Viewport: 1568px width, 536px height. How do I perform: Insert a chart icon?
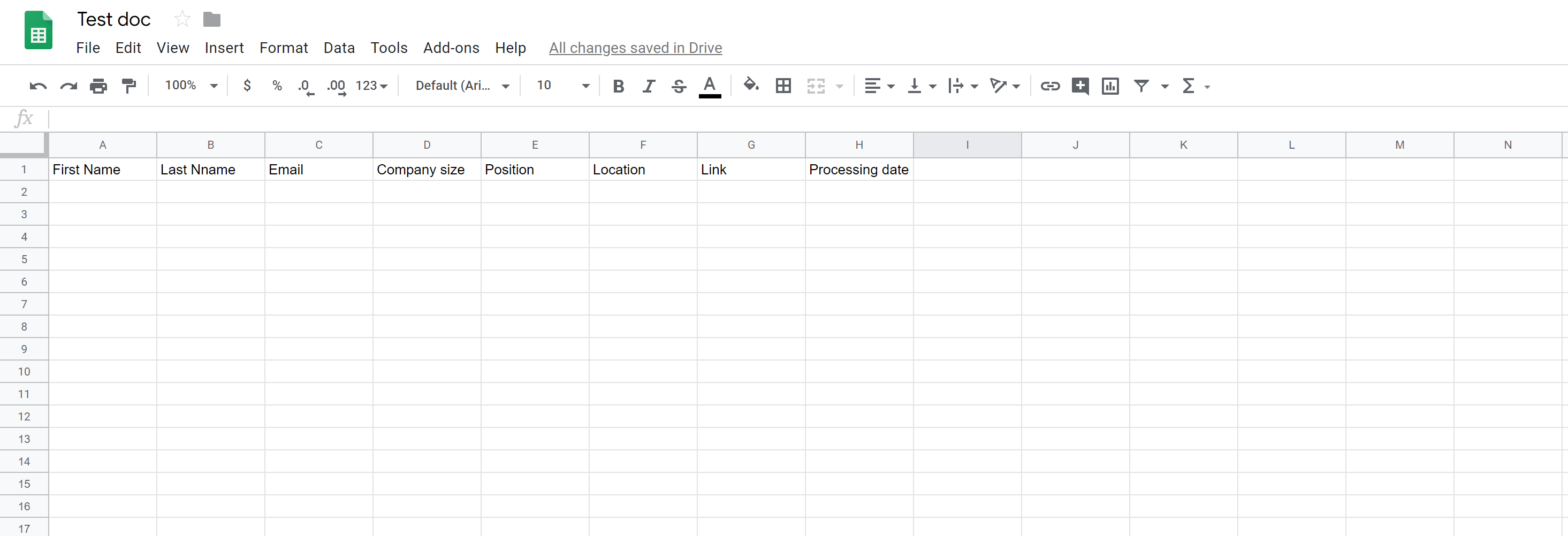(1110, 86)
